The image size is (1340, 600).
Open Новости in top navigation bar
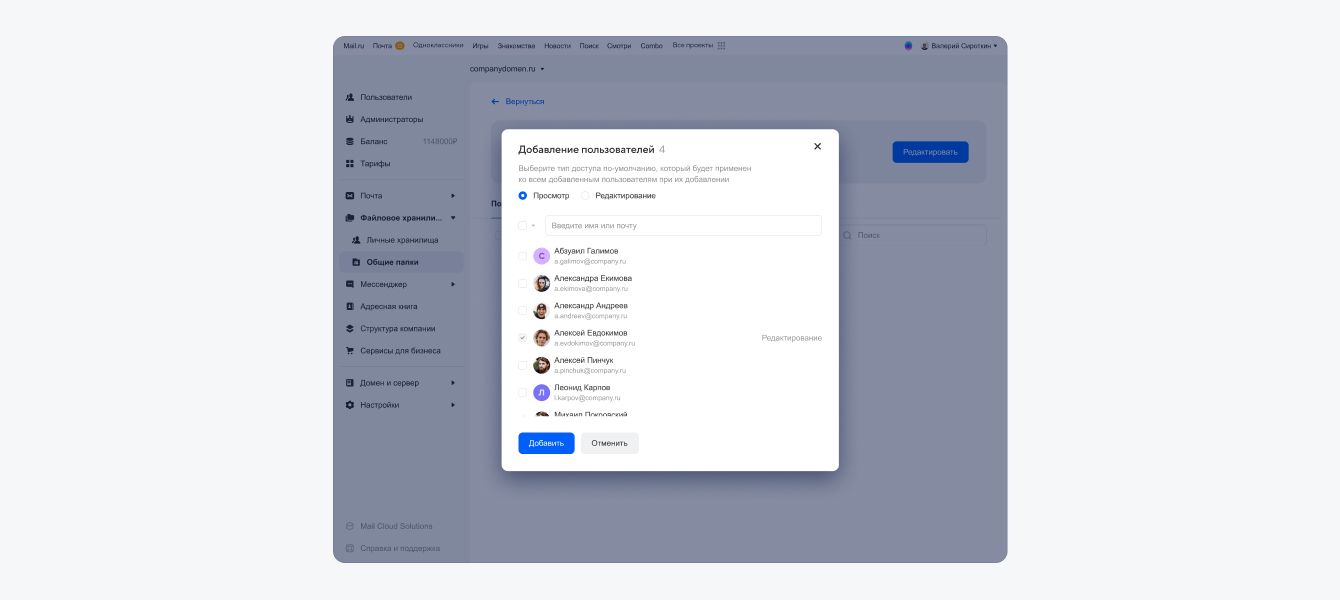click(557, 45)
